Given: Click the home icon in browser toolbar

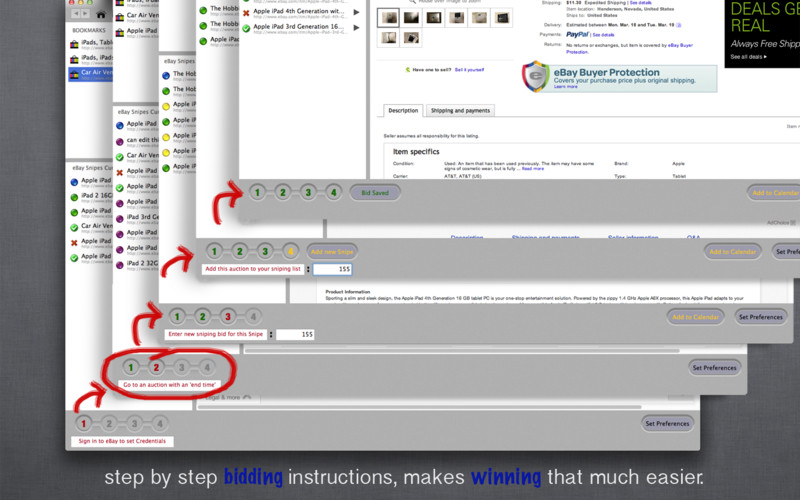Looking at the screenshot, I should [x=101, y=14].
